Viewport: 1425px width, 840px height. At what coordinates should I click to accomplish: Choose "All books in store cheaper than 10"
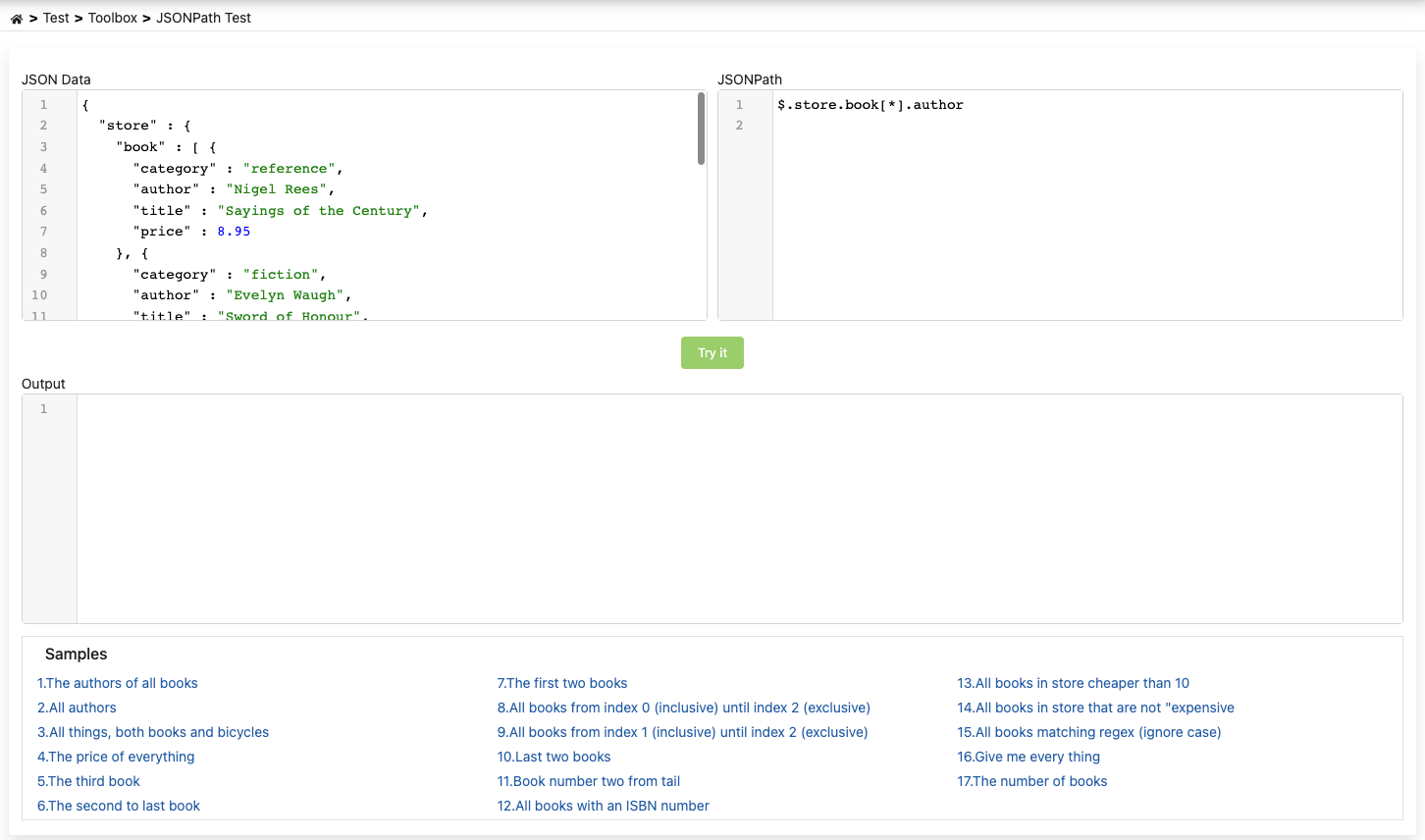tap(1073, 683)
